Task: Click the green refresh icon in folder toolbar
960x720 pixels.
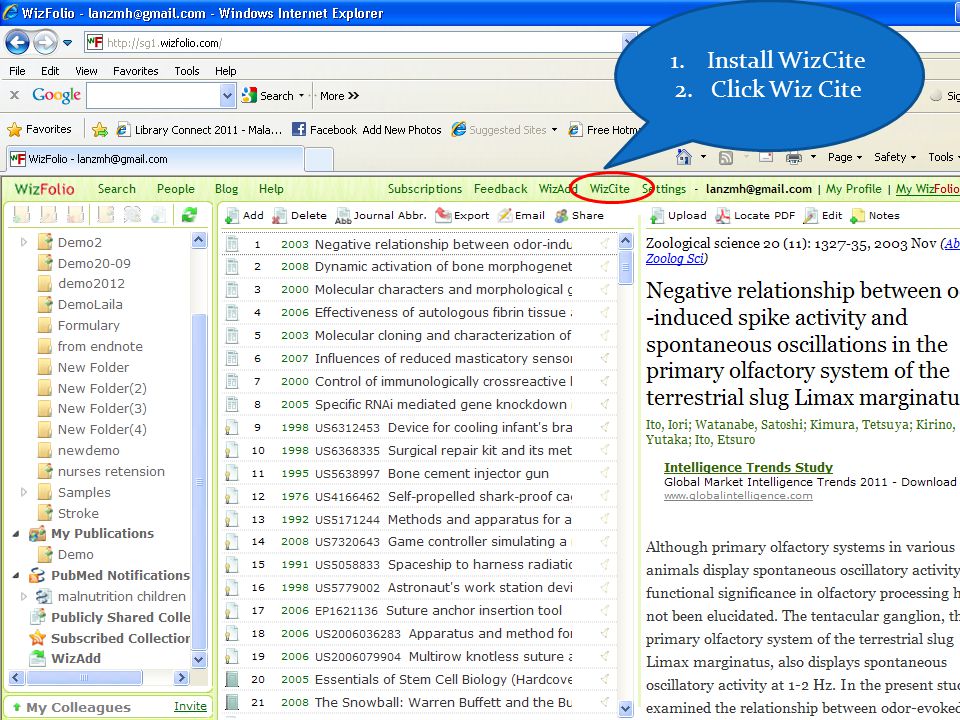Action: coord(189,215)
